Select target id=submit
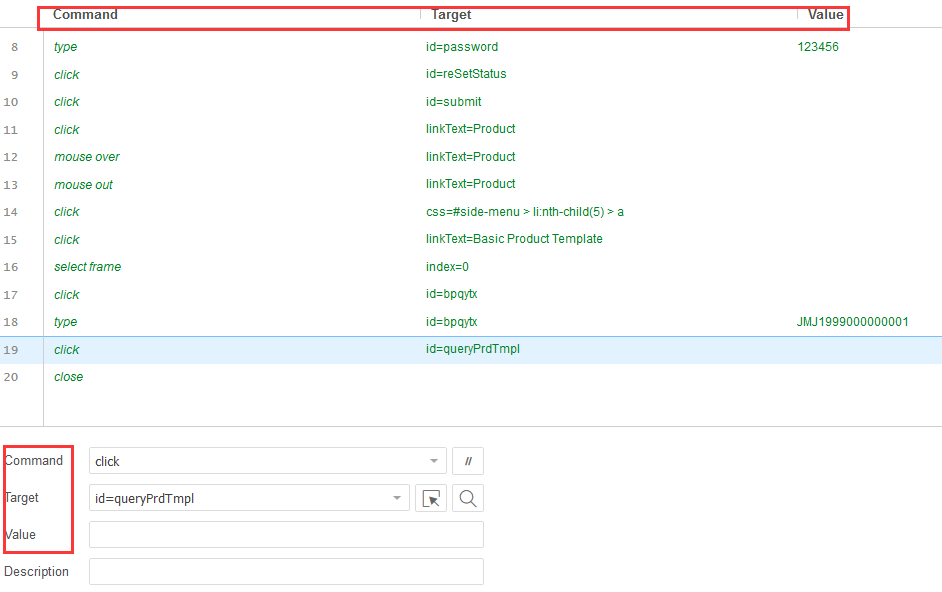The image size is (942, 592). (x=454, y=102)
